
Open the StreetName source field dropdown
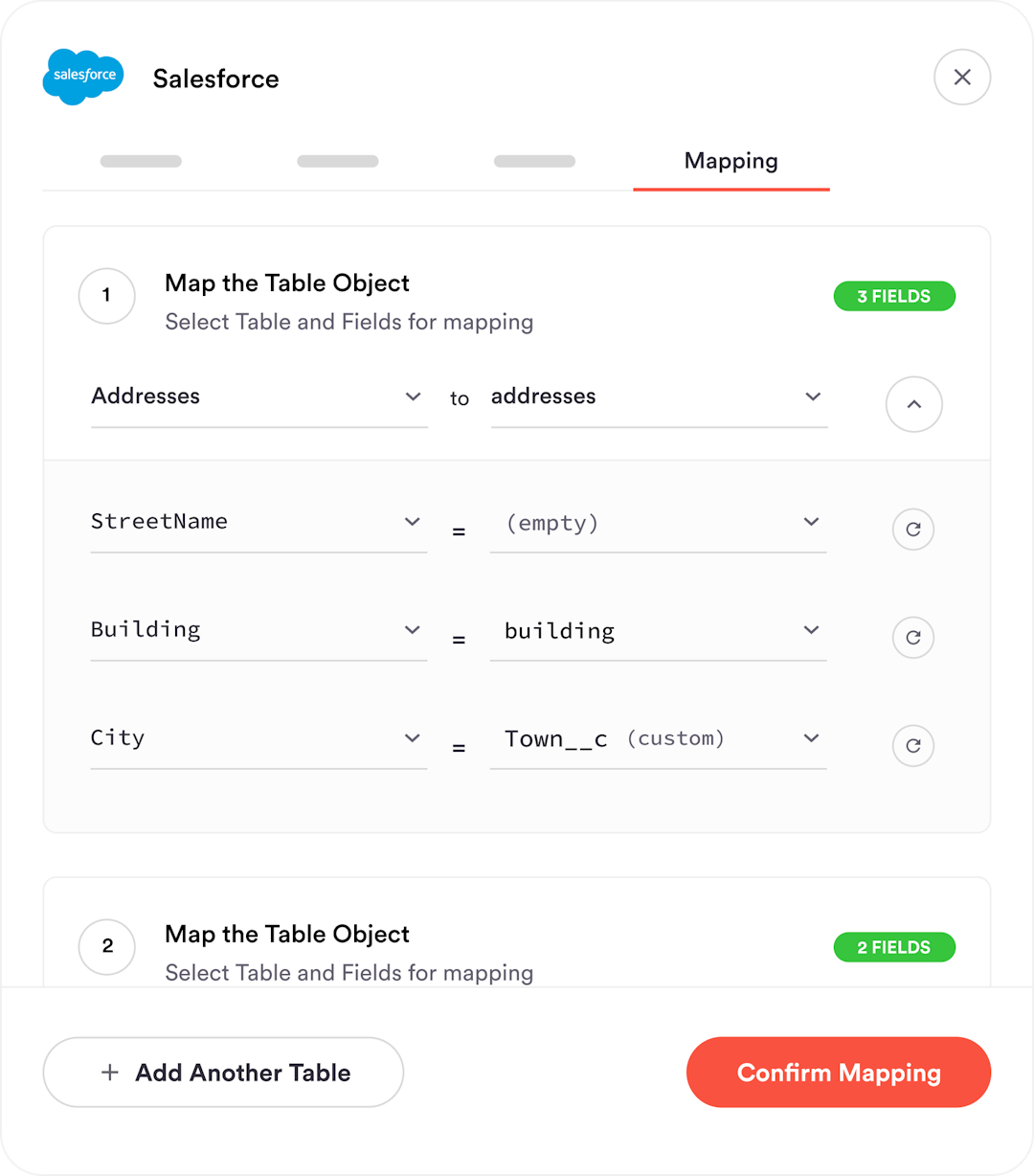pyautogui.click(x=258, y=522)
